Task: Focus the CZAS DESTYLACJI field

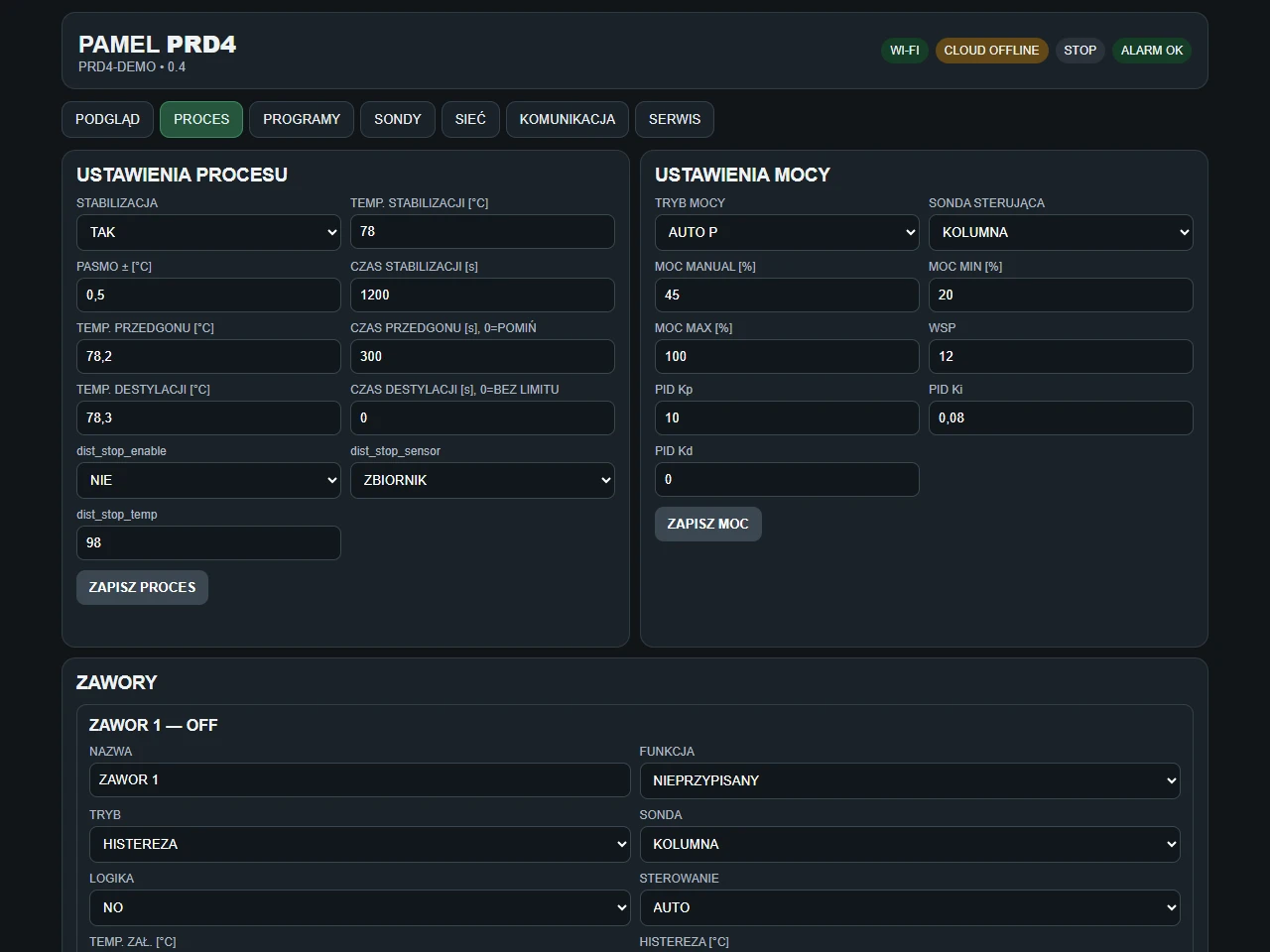Action: 482,417
